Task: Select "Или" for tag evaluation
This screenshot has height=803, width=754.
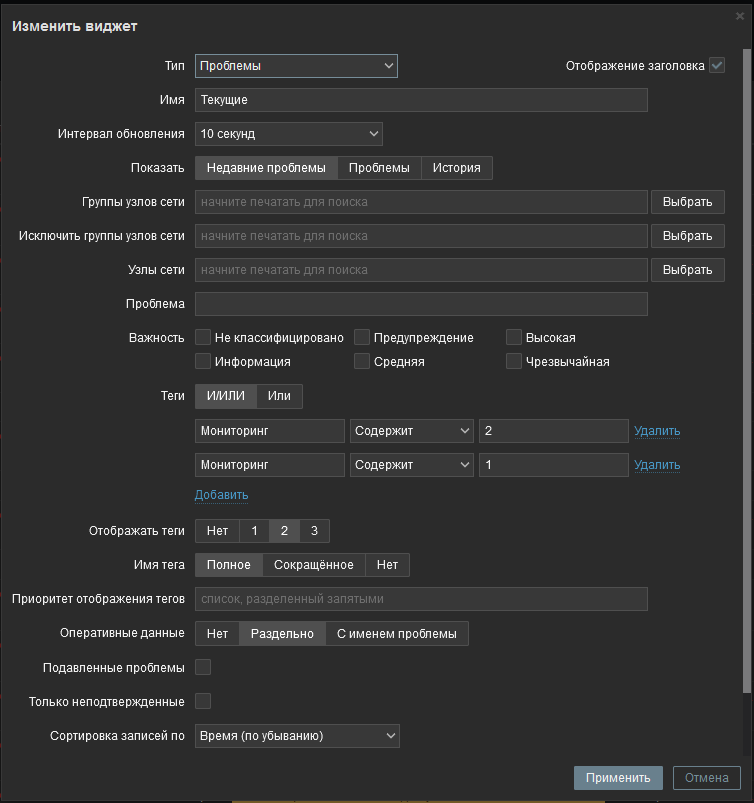Action: (x=279, y=396)
